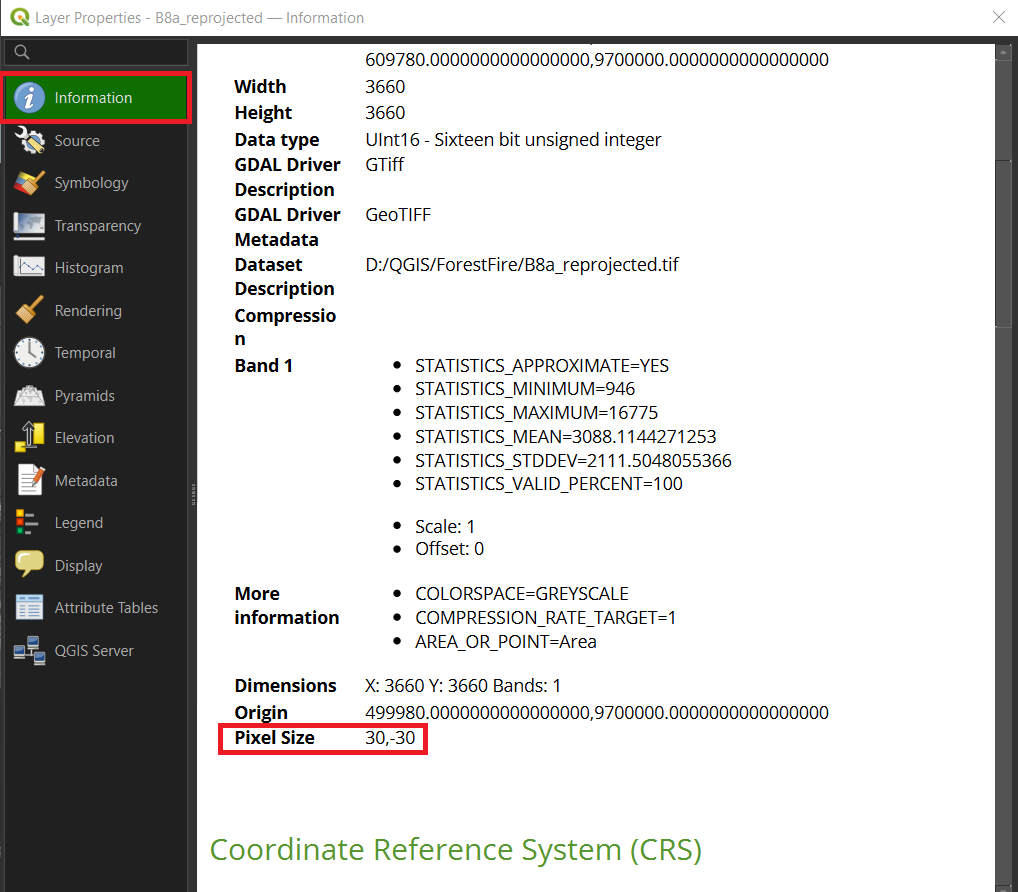
Task: Click the Pixel Size value 30,-30
Action: (390, 738)
